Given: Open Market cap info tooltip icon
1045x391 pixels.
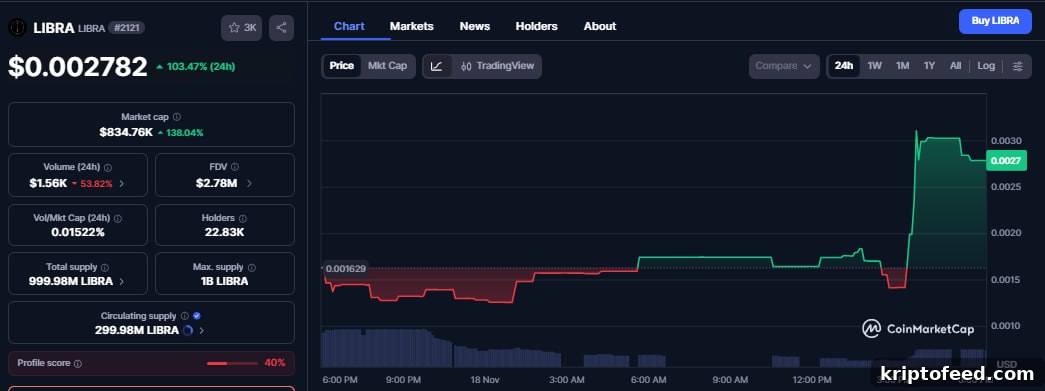Looking at the screenshot, I should click(177, 117).
